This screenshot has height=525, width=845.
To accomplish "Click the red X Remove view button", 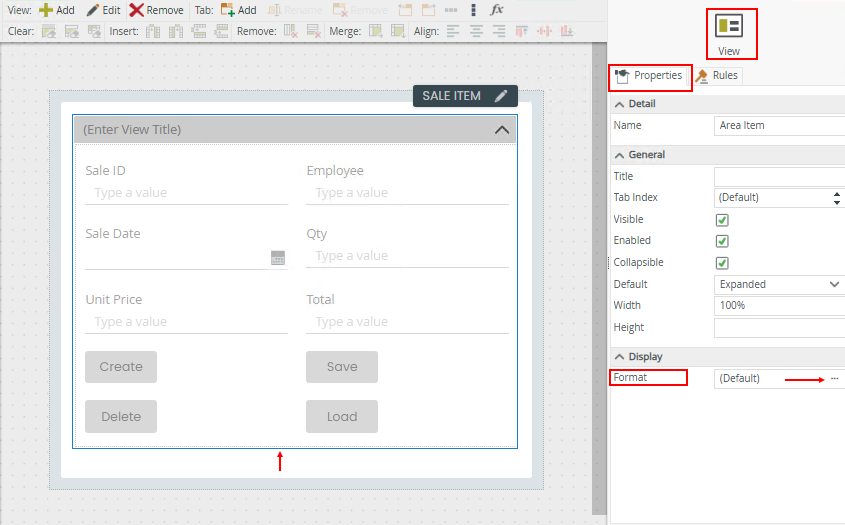I will 156,10.
